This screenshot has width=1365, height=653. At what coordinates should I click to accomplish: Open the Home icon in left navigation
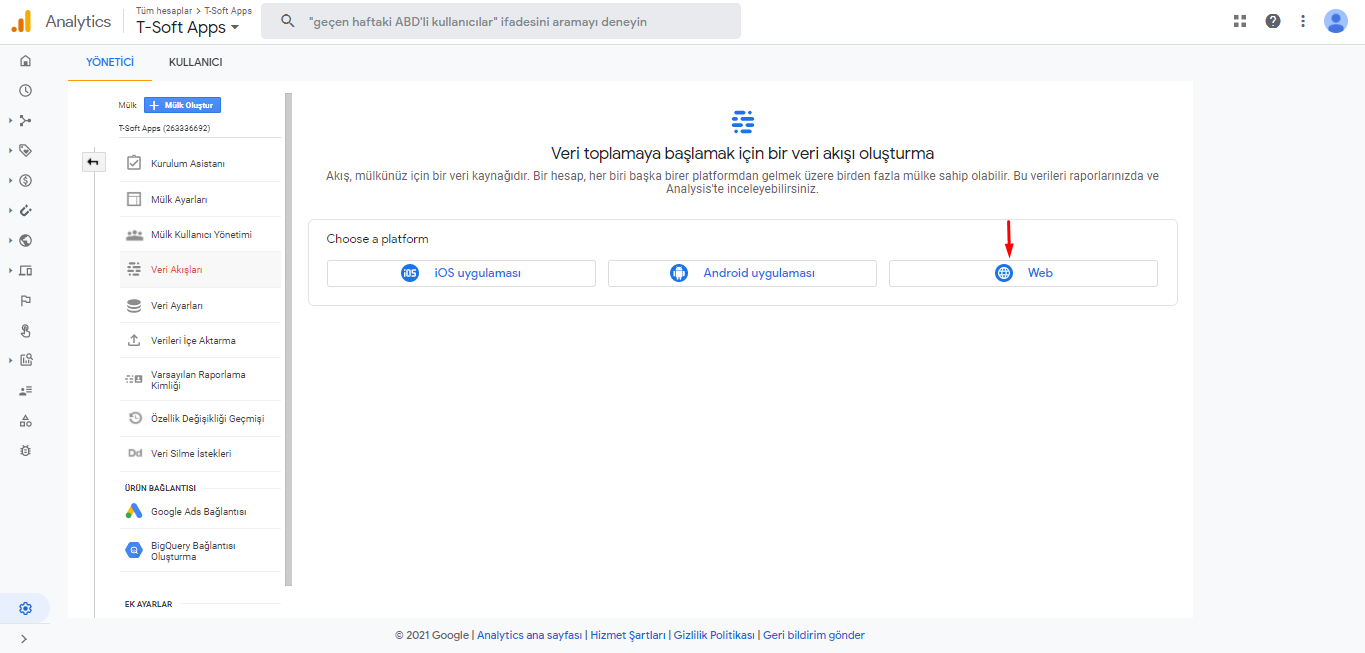(25, 60)
